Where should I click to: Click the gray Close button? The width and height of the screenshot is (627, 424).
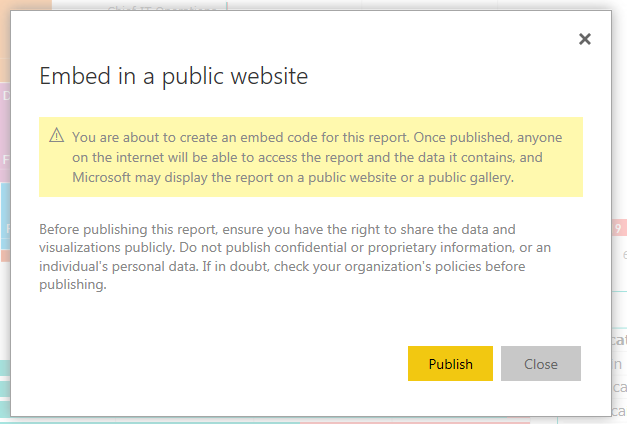click(541, 363)
